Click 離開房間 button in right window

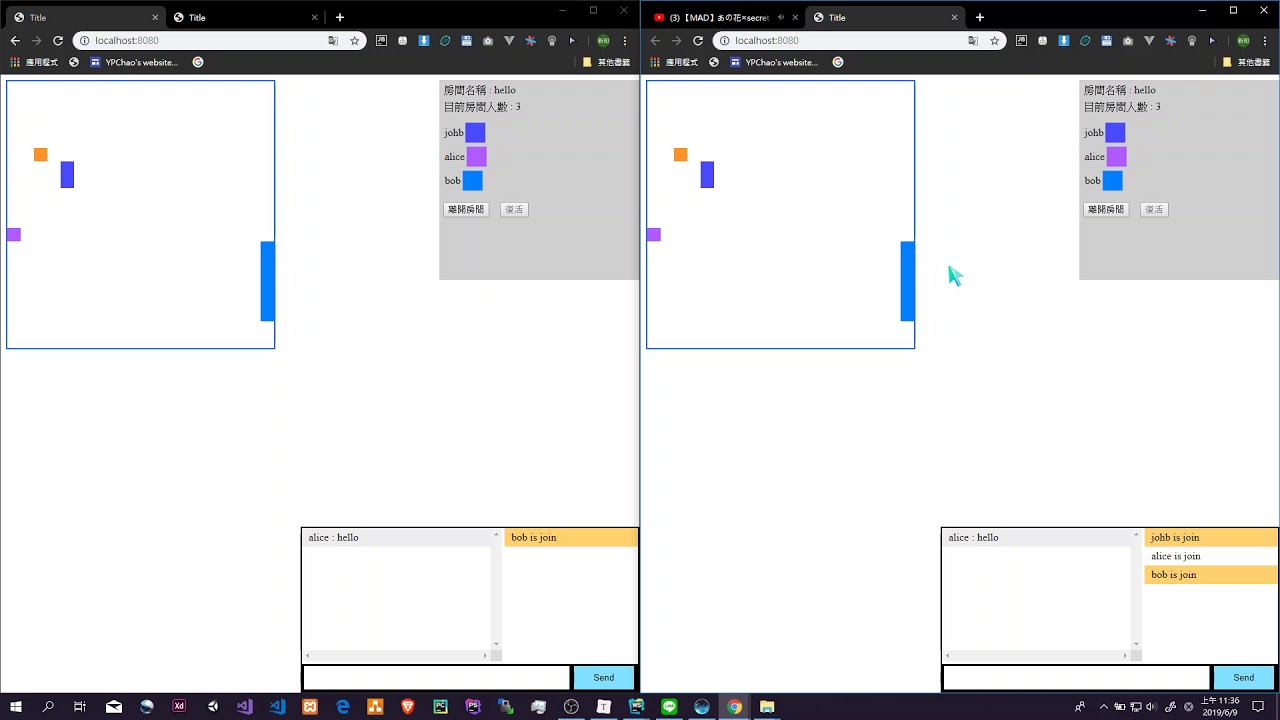[x=1106, y=209]
